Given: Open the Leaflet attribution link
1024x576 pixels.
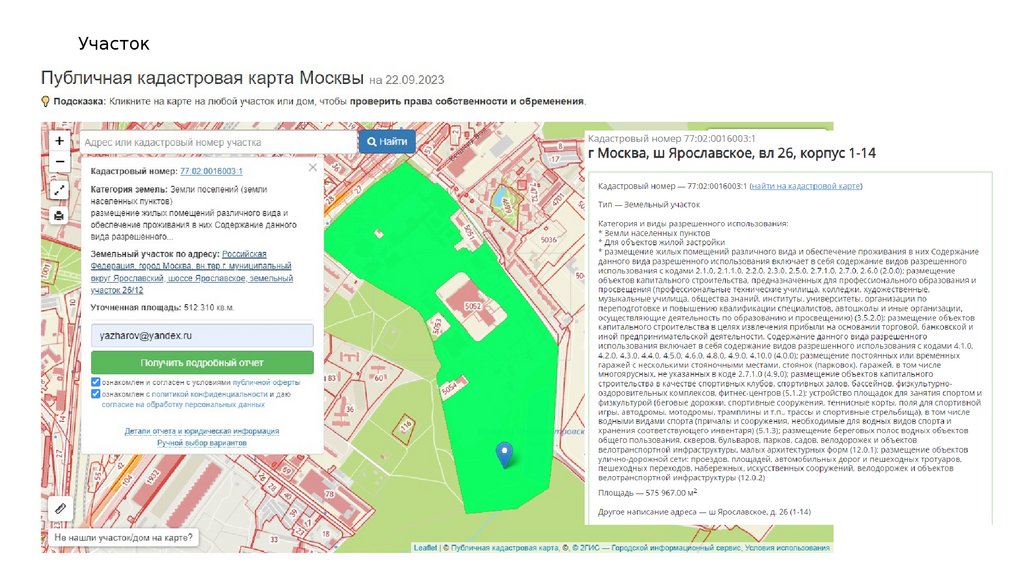Looking at the screenshot, I should pos(425,548).
